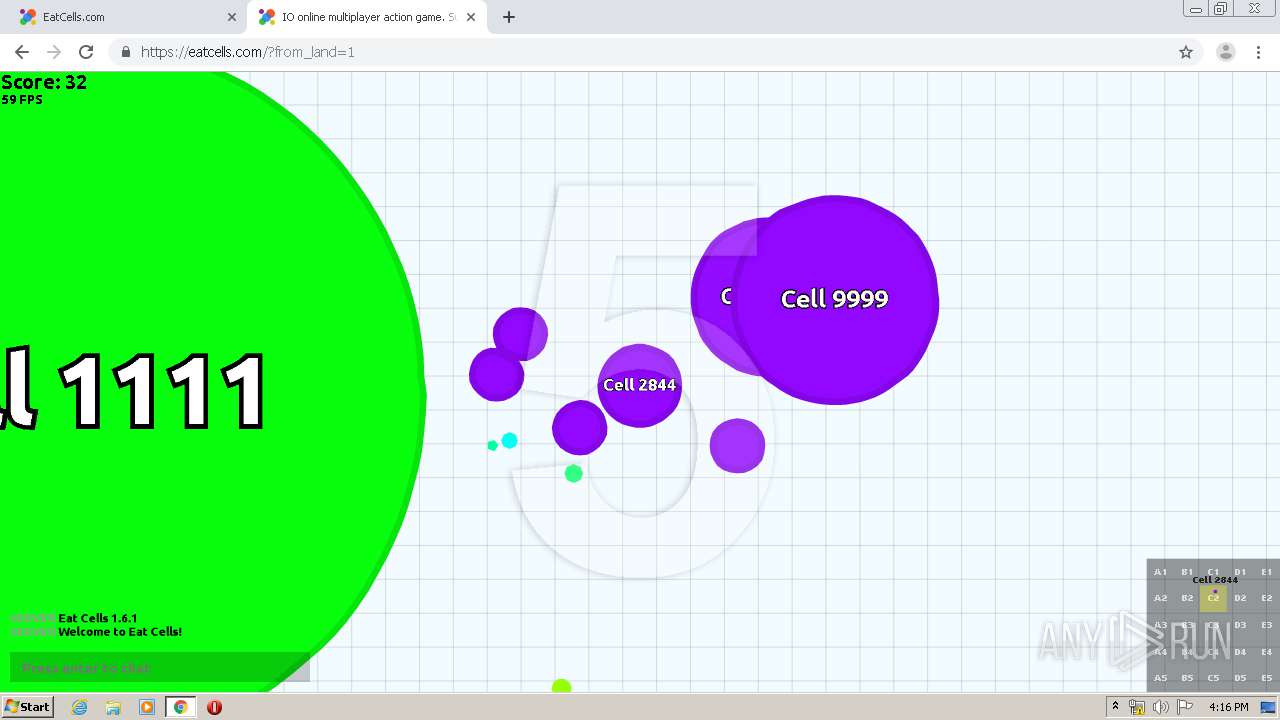Viewport: 1280px width, 720px height.
Task: Click the Cell 2844 player blob
Action: click(x=640, y=385)
